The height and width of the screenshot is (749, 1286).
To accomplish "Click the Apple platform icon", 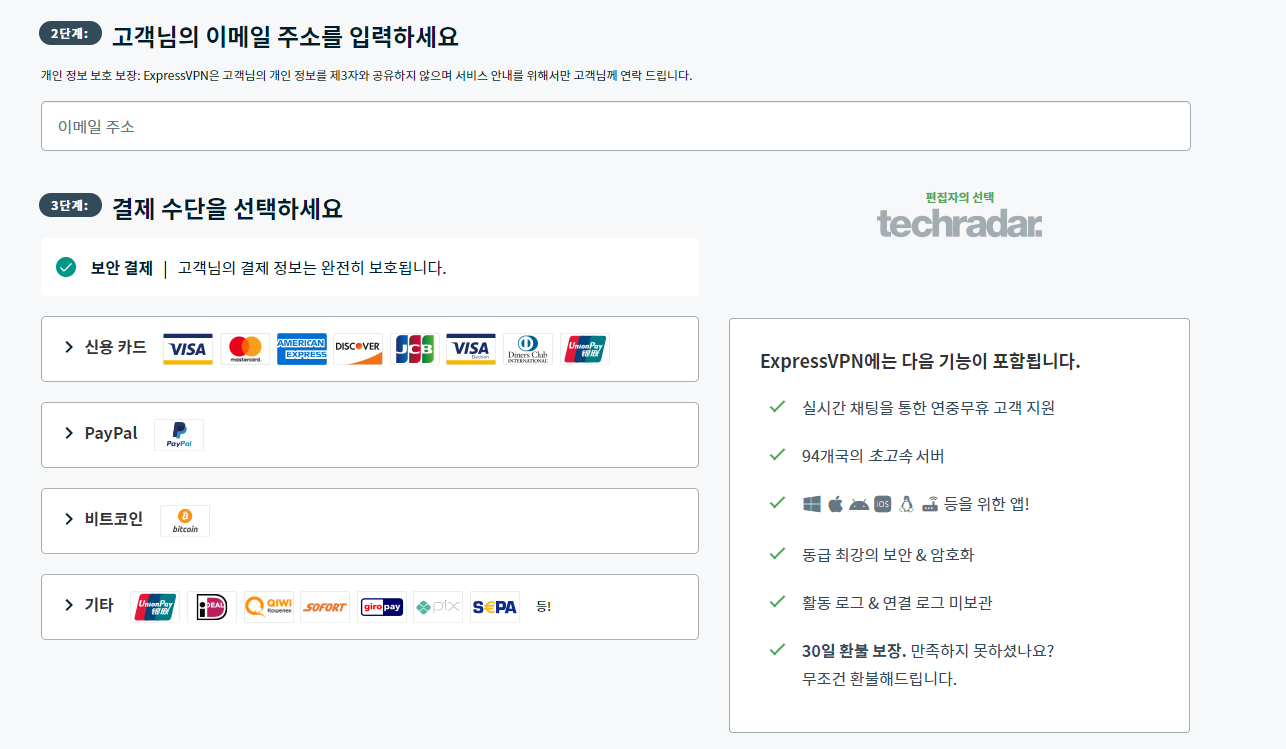I will (836, 504).
